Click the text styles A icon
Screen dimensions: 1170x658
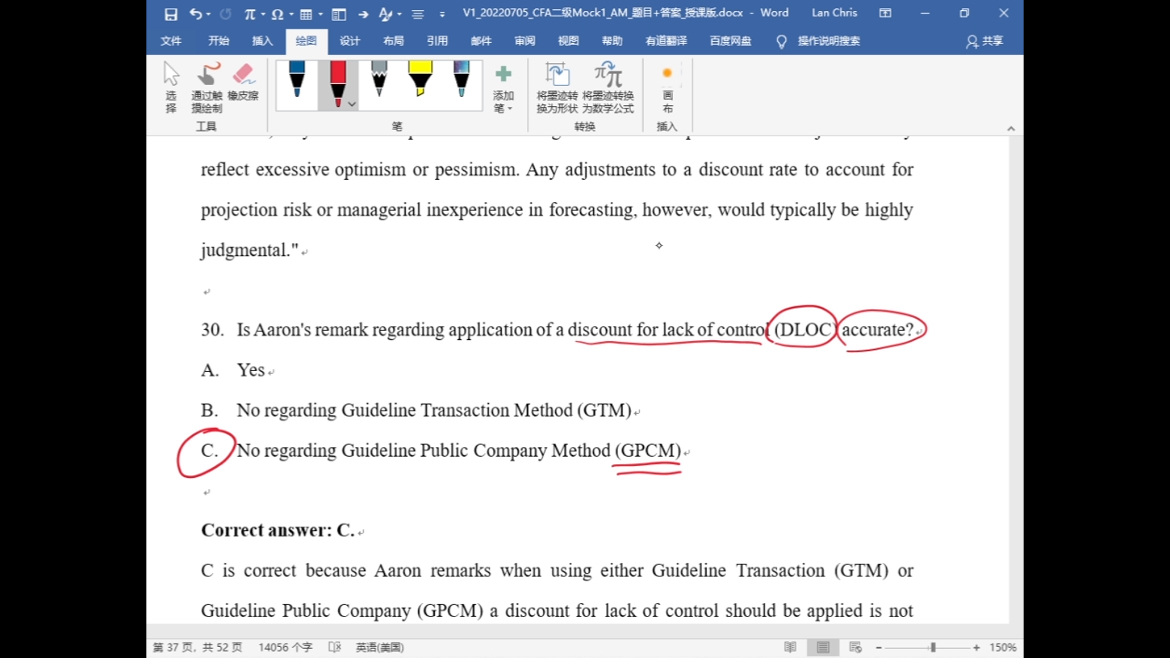(x=385, y=13)
